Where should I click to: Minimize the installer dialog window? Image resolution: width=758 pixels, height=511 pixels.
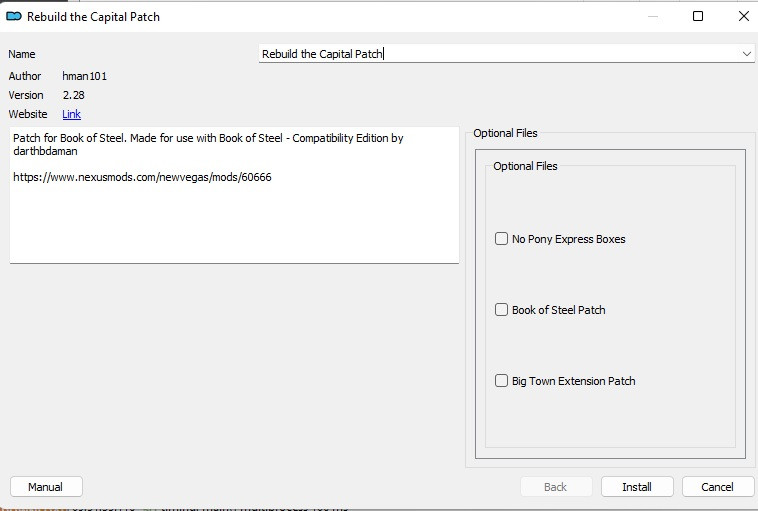pos(653,16)
